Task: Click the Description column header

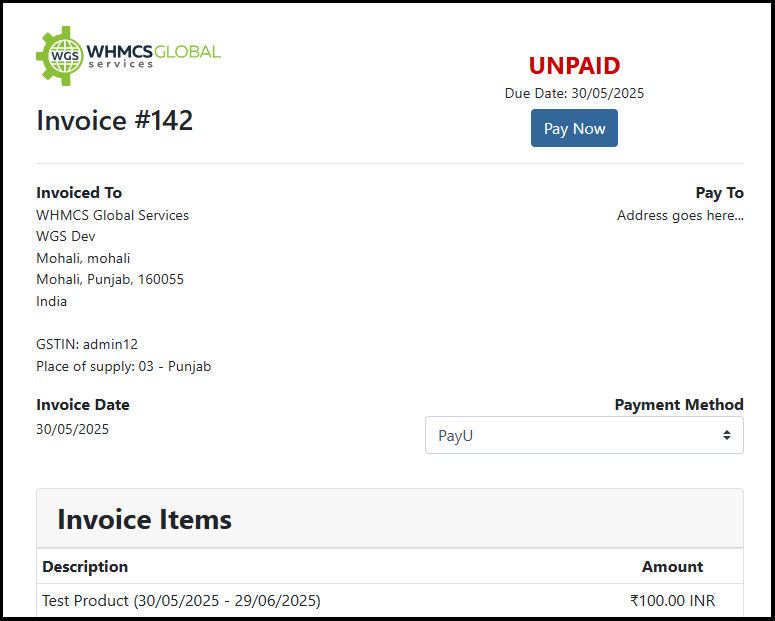Action: (85, 566)
